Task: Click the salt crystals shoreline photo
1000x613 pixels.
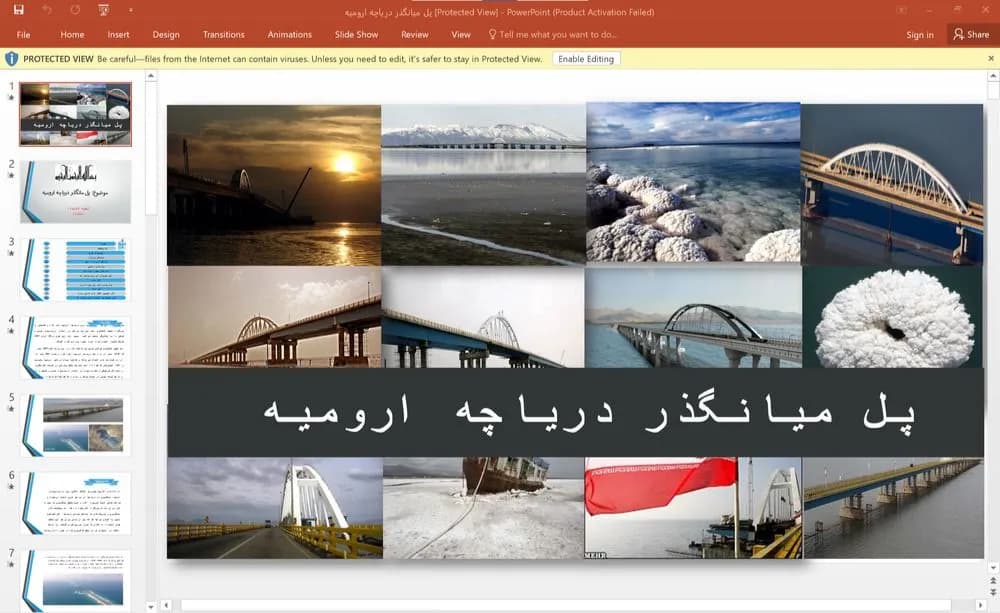Action: click(x=693, y=182)
